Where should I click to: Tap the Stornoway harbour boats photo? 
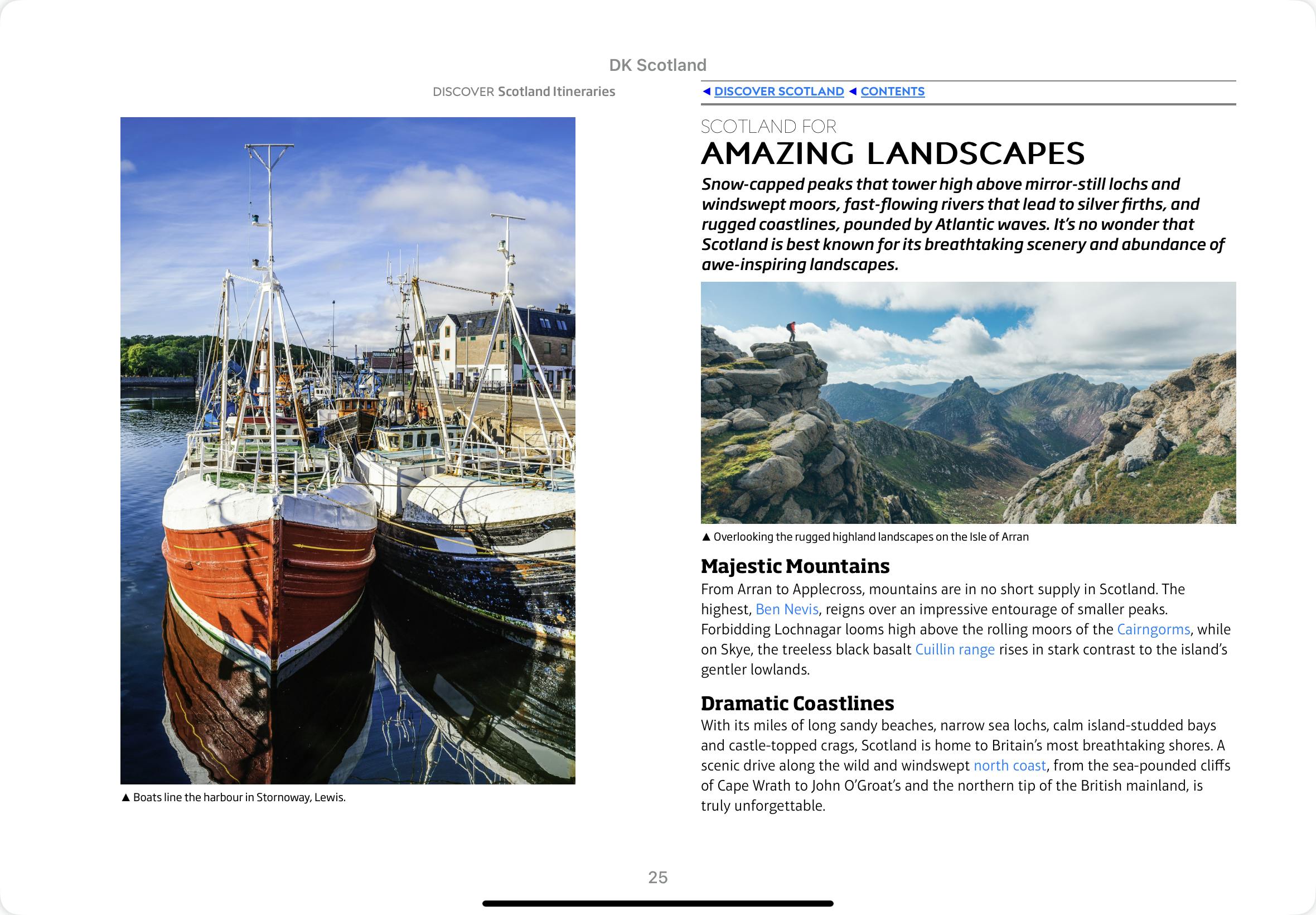click(x=347, y=450)
